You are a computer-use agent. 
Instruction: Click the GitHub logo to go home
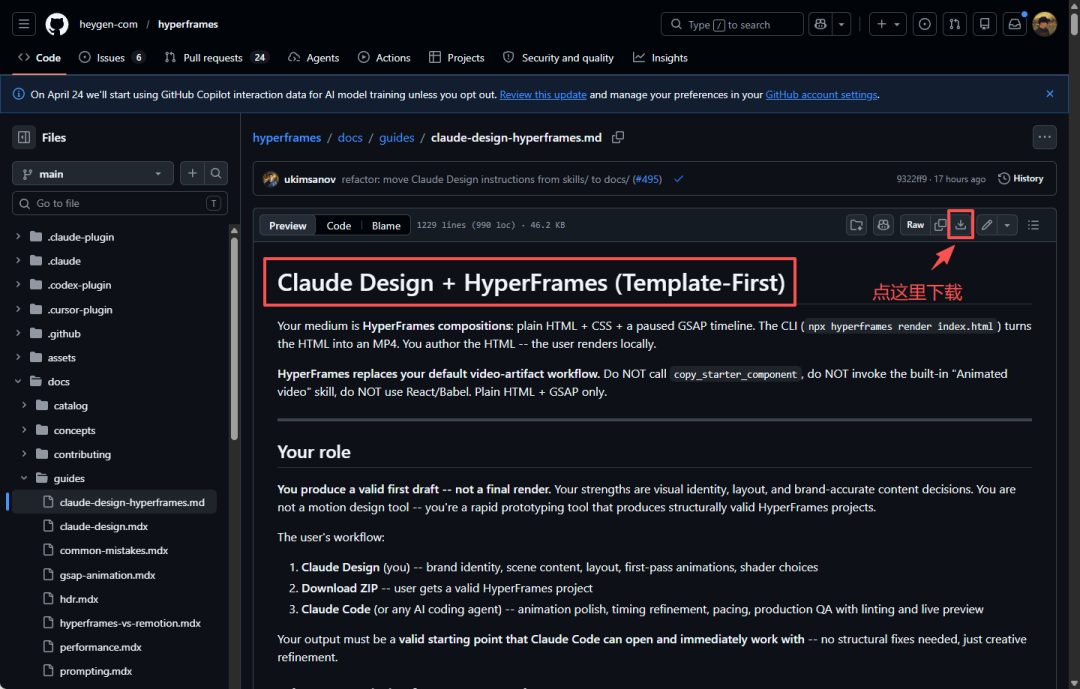(57, 24)
